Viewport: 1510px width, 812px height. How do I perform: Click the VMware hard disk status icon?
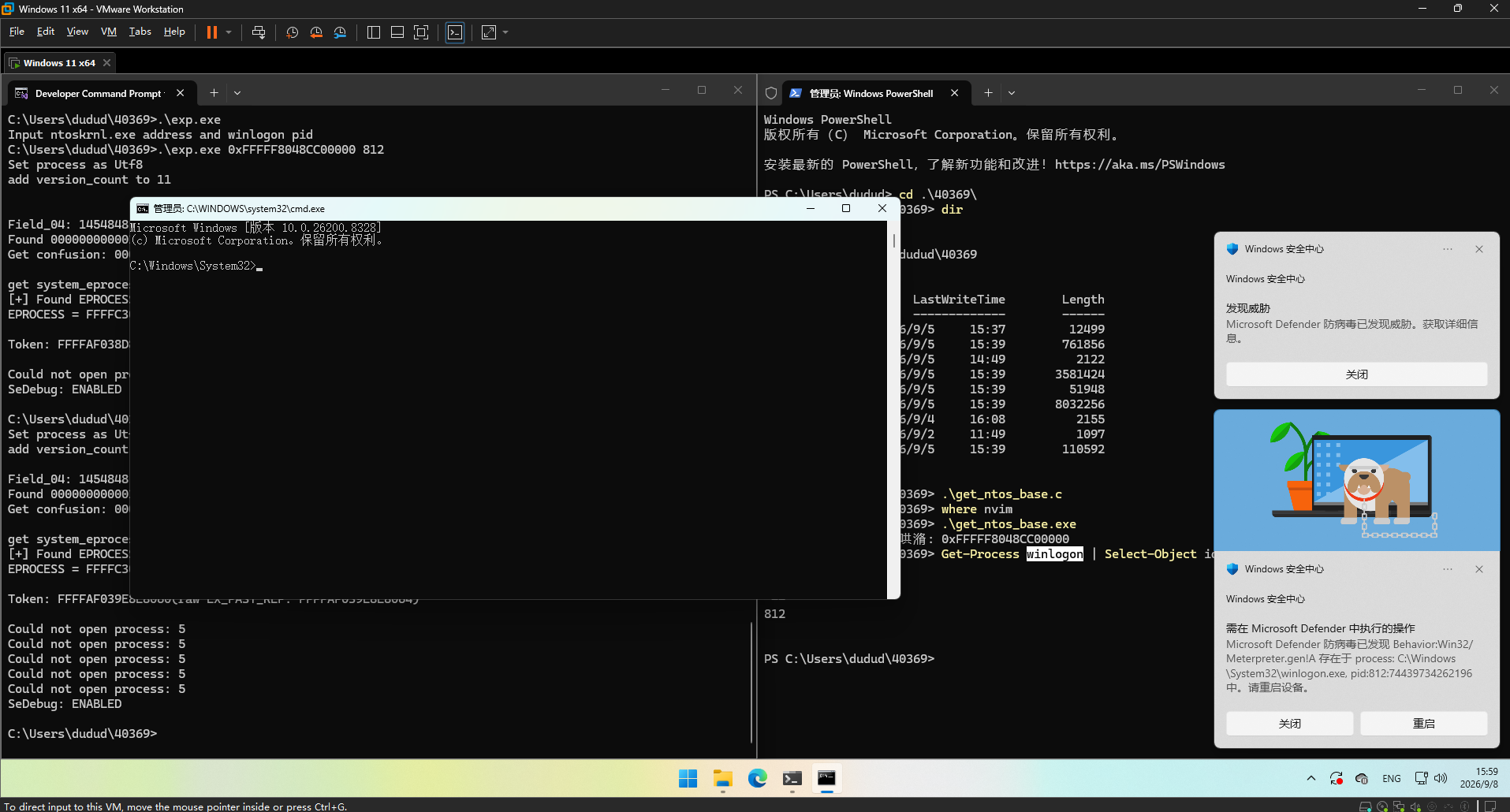[1365, 806]
